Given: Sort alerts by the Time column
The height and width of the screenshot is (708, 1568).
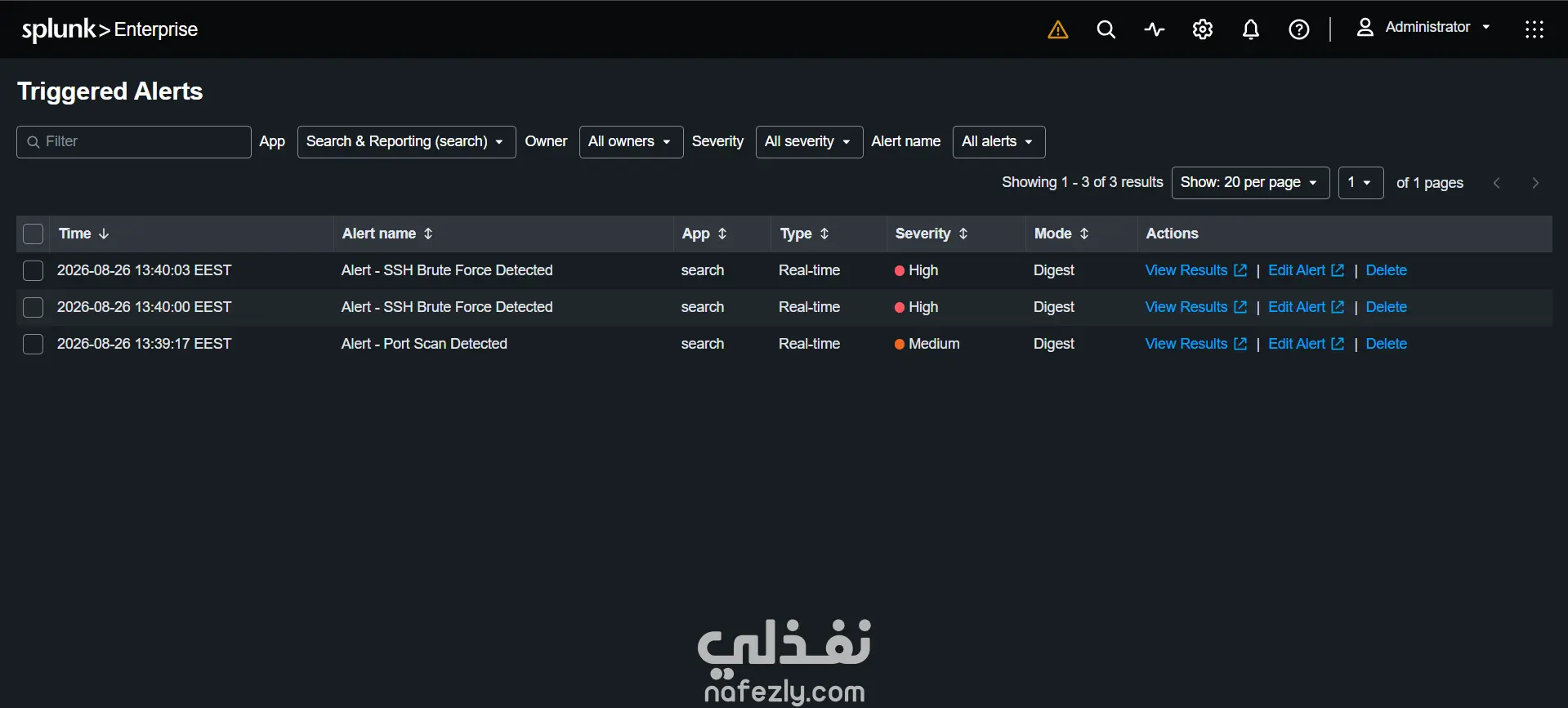Looking at the screenshot, I should pos(83,234).
